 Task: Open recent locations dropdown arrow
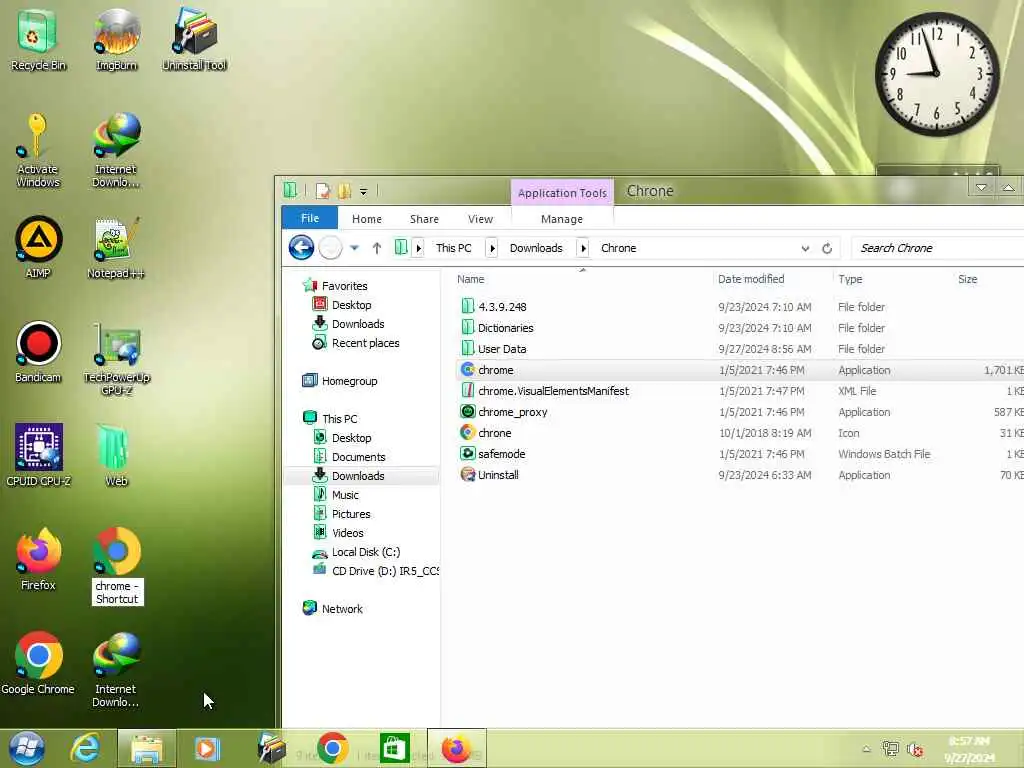[x=354, y=248]
